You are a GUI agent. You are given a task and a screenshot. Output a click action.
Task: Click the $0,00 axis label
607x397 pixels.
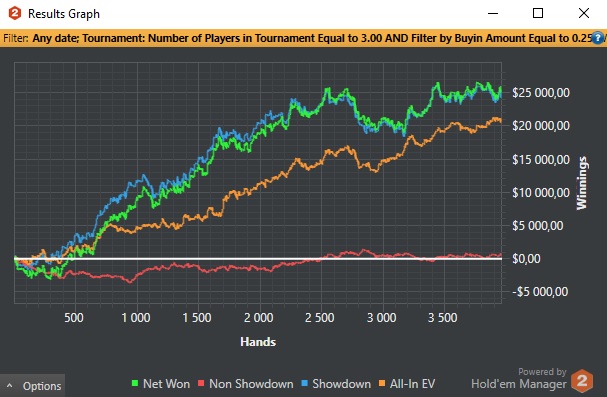tap(526, 259)
